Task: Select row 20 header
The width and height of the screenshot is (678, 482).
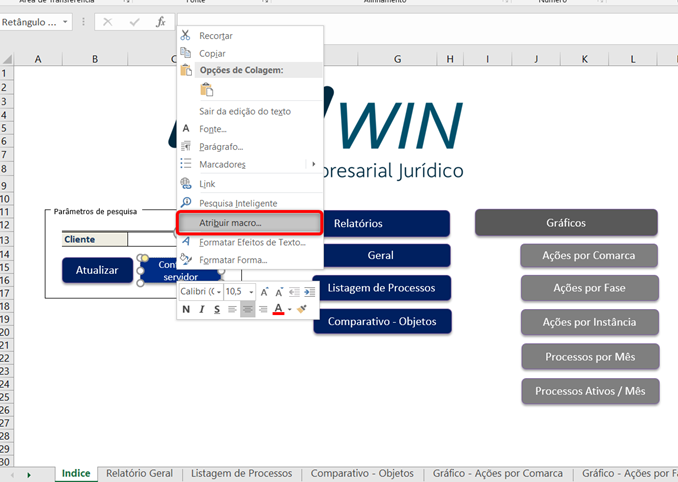Action: point(5,332)
